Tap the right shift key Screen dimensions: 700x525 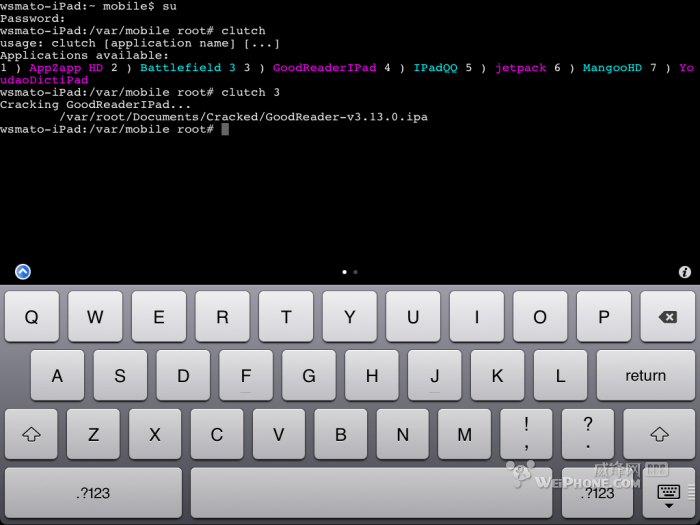tap(659, 433)
